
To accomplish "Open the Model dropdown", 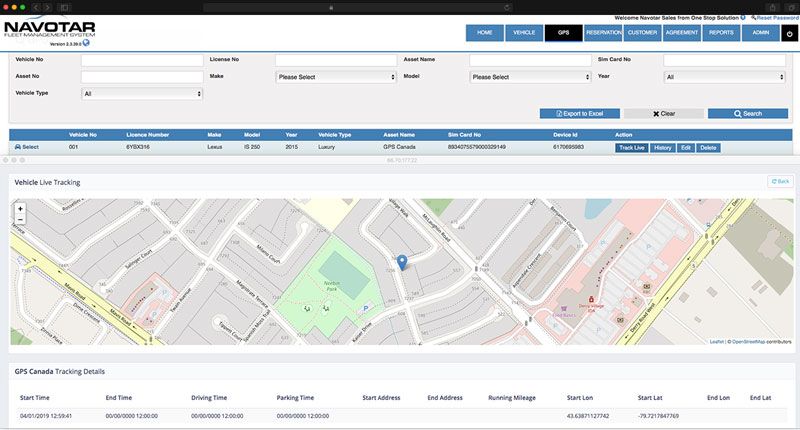I will [530, 77].
